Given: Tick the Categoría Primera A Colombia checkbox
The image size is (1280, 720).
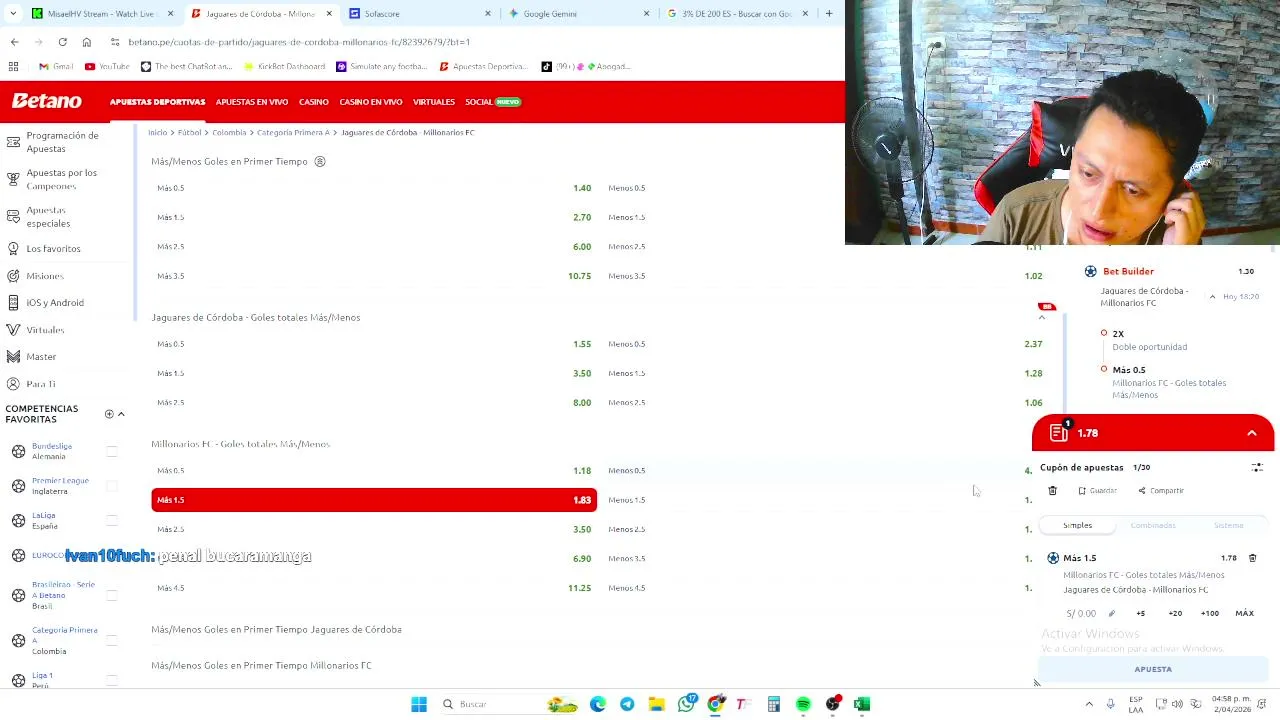Looking at the screenshot, I should (x=112, y=640).
